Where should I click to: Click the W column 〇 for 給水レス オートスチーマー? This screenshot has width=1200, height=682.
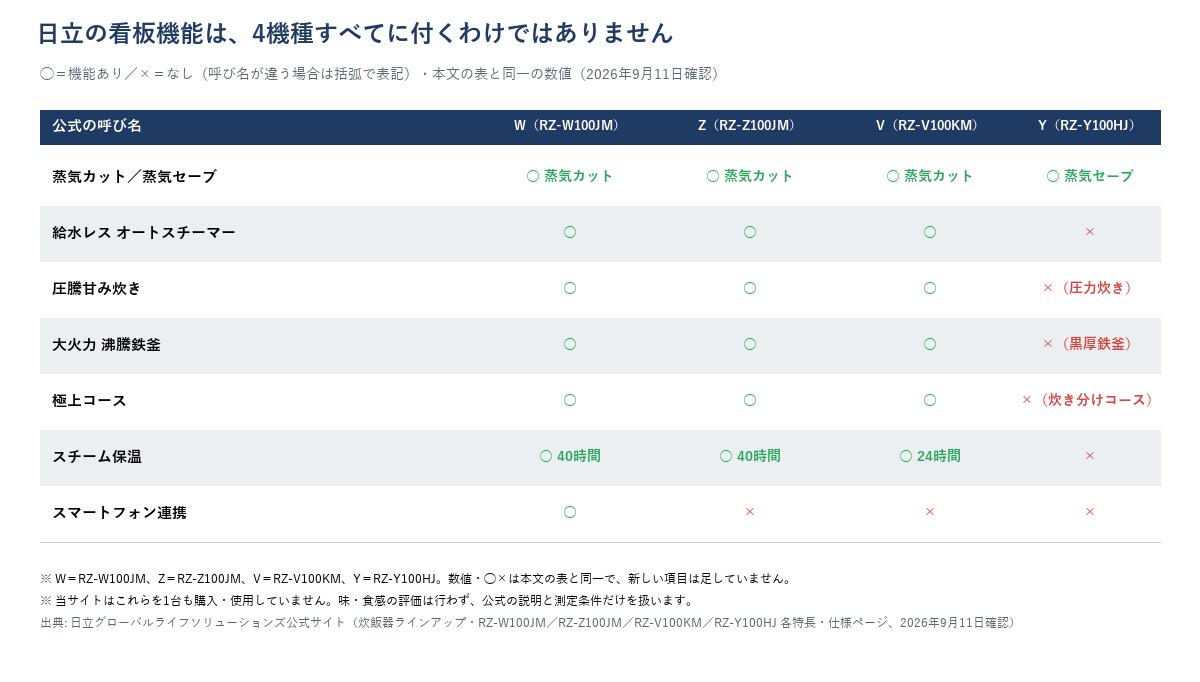(570, 232)
